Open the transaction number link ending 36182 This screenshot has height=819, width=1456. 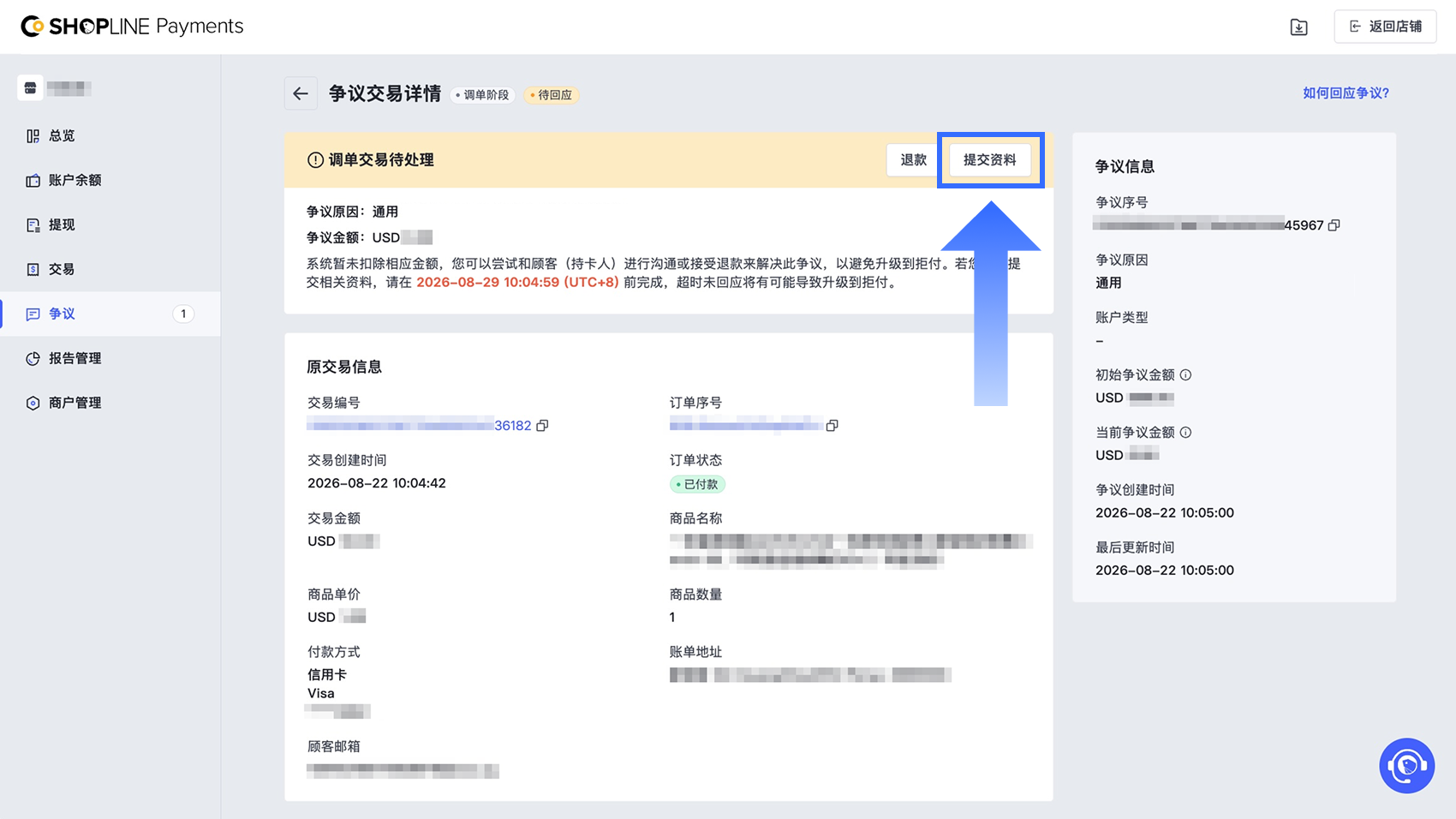[420, 426]
